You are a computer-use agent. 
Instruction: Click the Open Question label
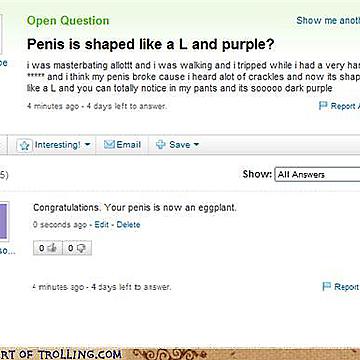[68, 21]
